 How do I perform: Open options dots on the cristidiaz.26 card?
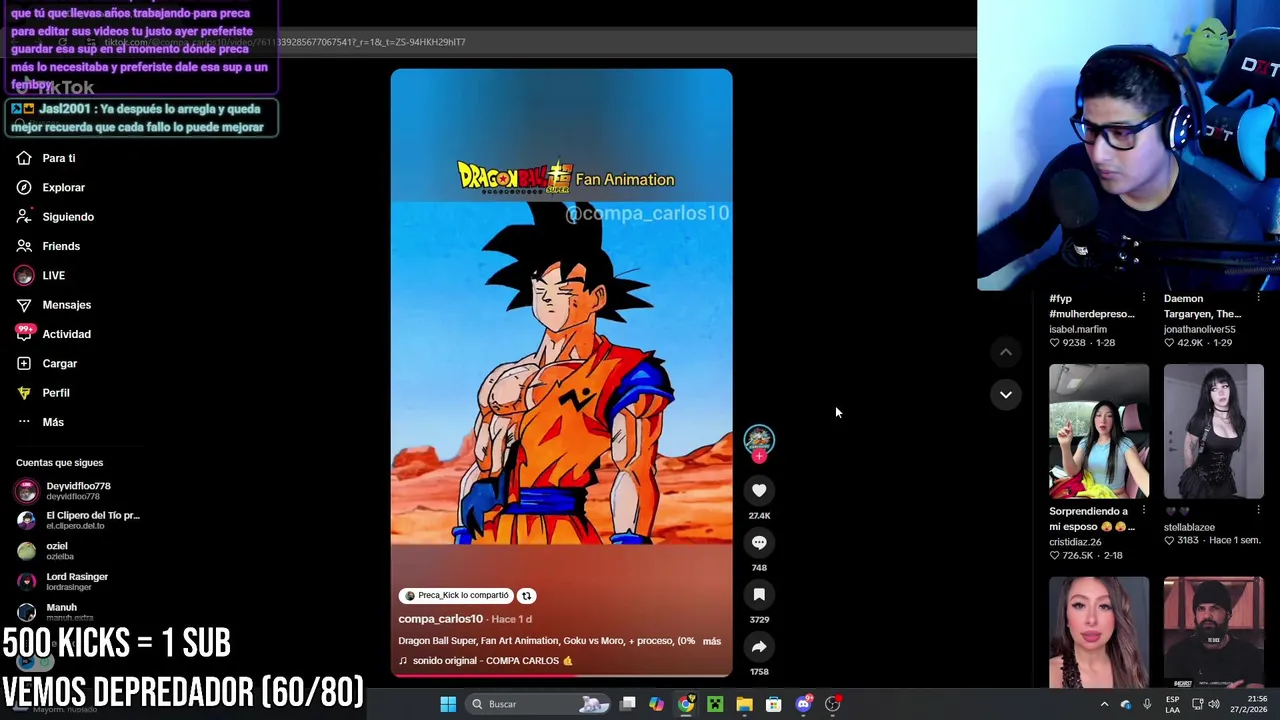pyautogui.click(x=1143, y=511)
